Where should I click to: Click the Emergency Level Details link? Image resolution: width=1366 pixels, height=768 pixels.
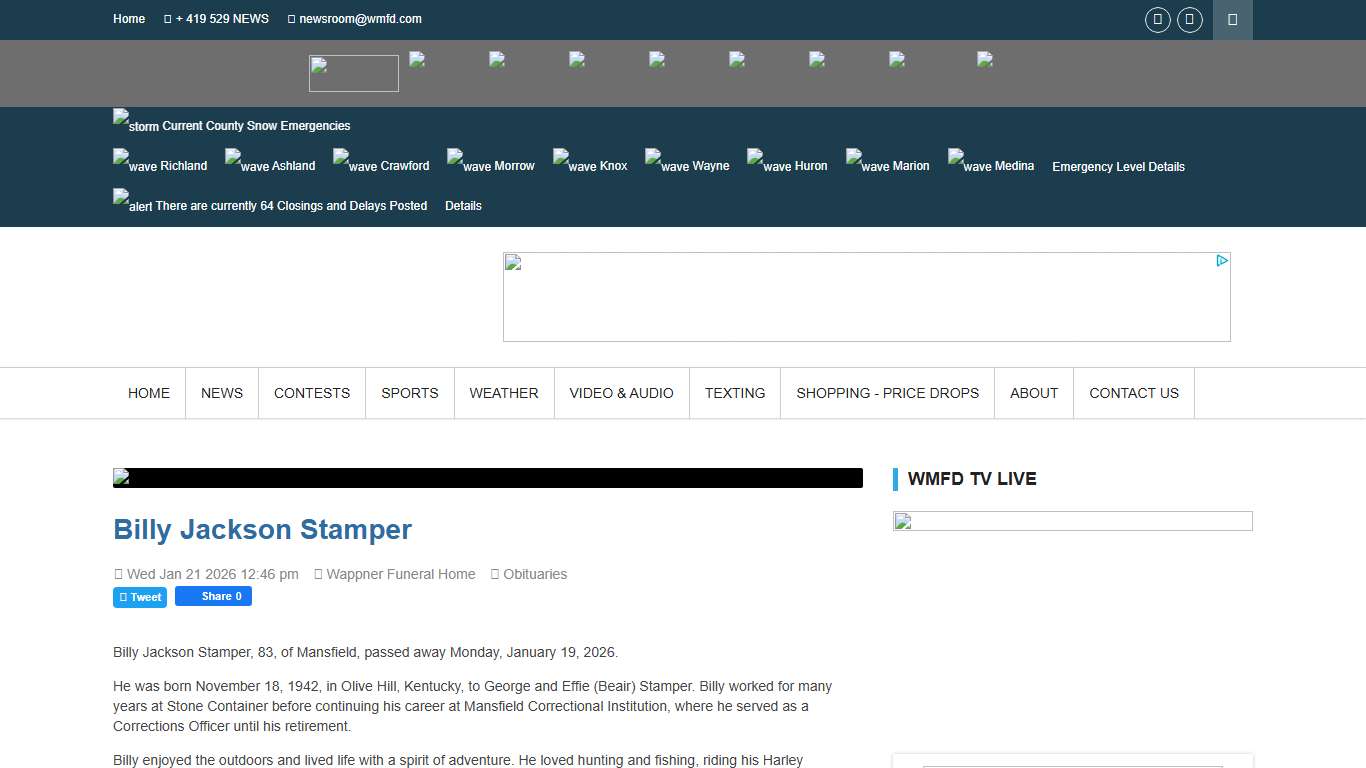1118,166
